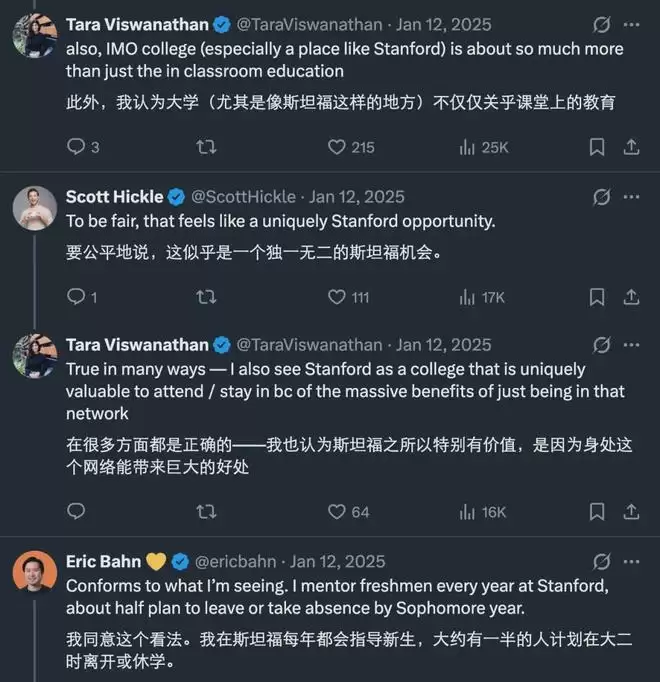The height and width of the screenshot is (682, 660).
Task: Share Tara's first tweet
Action: point(631,147)
